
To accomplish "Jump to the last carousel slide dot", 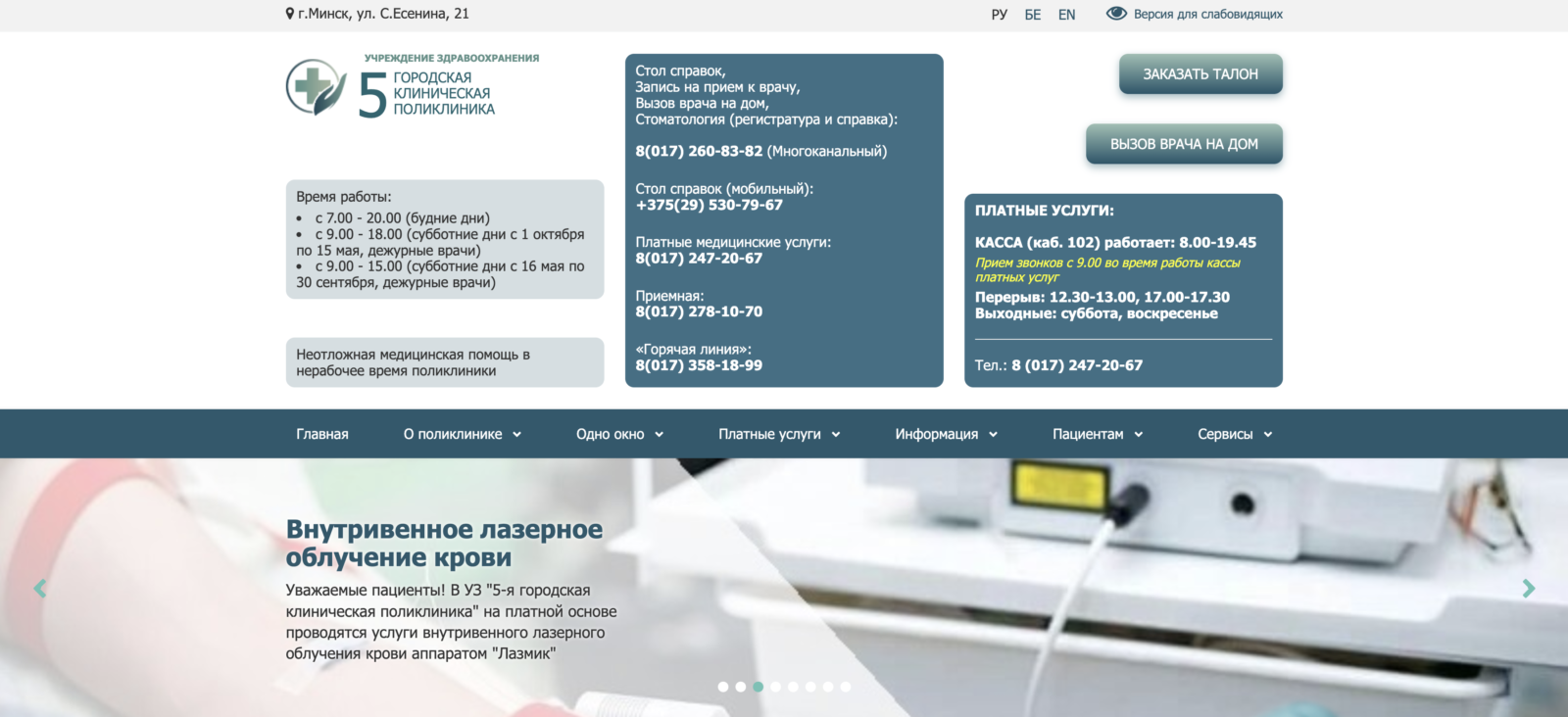I will [846, 687].
